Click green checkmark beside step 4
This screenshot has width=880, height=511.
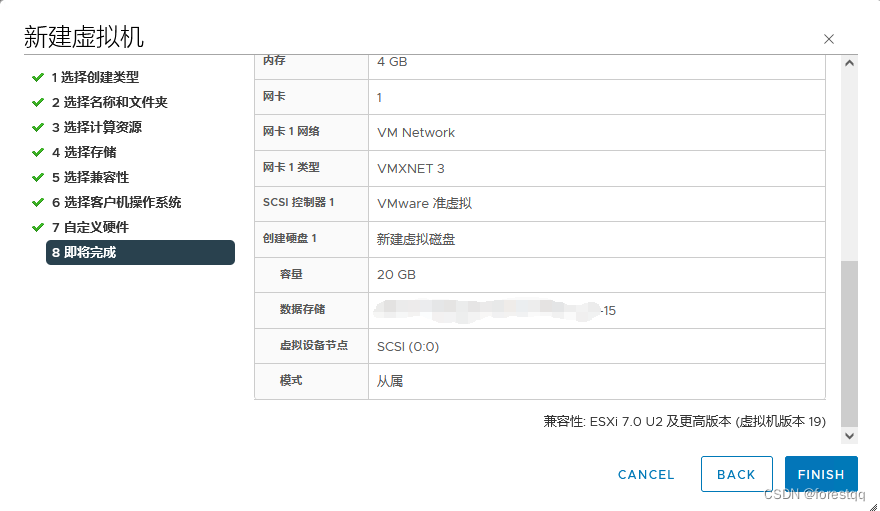pos(38,152)
